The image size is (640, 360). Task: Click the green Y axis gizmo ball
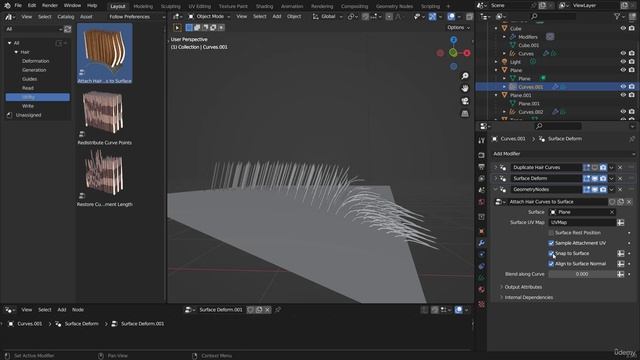click(453, 53)
